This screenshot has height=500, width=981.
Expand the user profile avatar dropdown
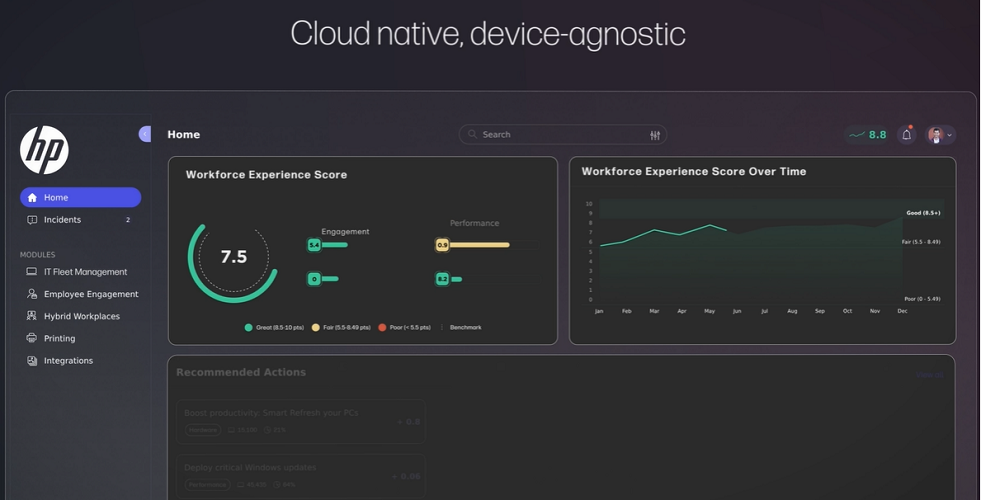pyautogui.click(x=940, y=135)
